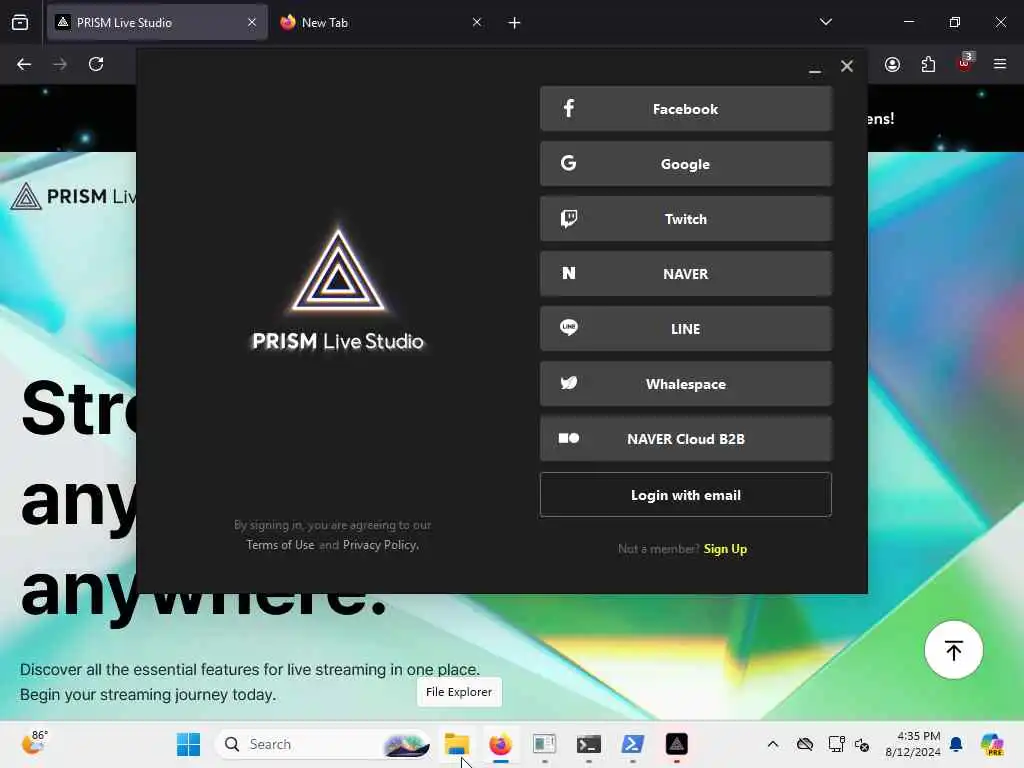
Task: Click the Whalespace whale logo icon
Action: (x=569, y=383)
